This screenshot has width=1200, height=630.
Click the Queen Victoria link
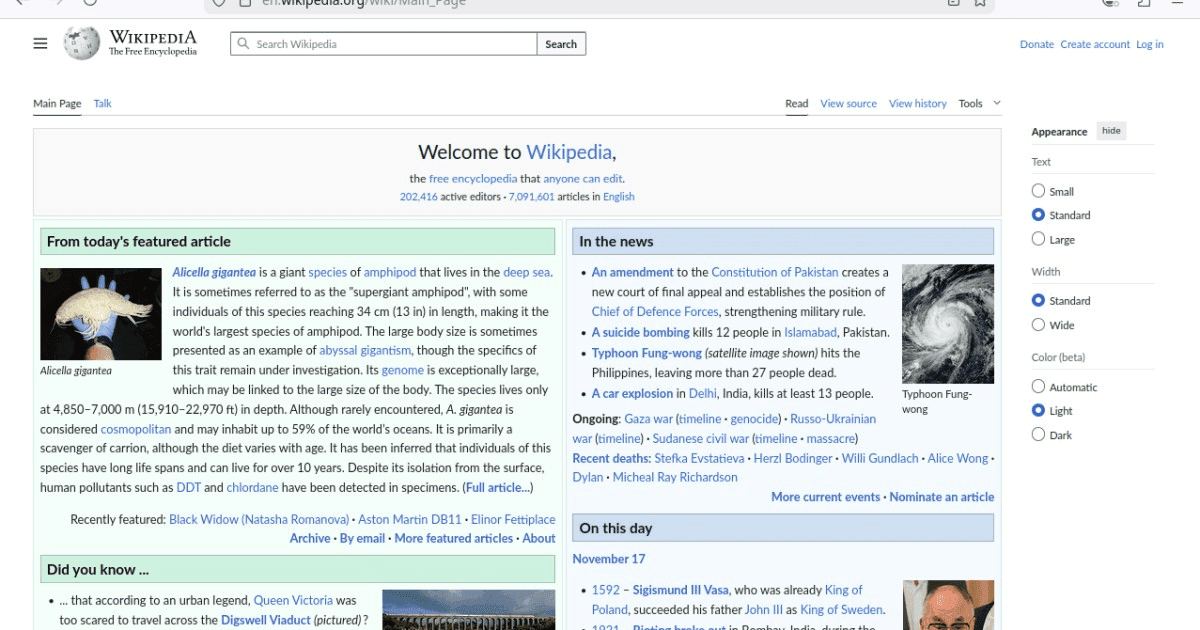293,600
